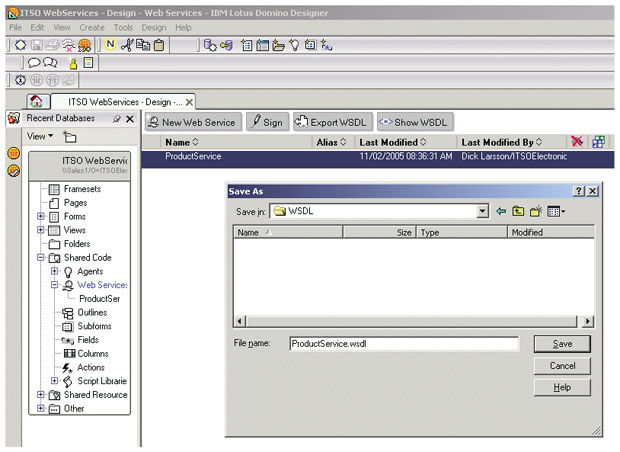Click the yellow N Notes preview icon
This screenshot has width=620, height=452.
[110, 44]
